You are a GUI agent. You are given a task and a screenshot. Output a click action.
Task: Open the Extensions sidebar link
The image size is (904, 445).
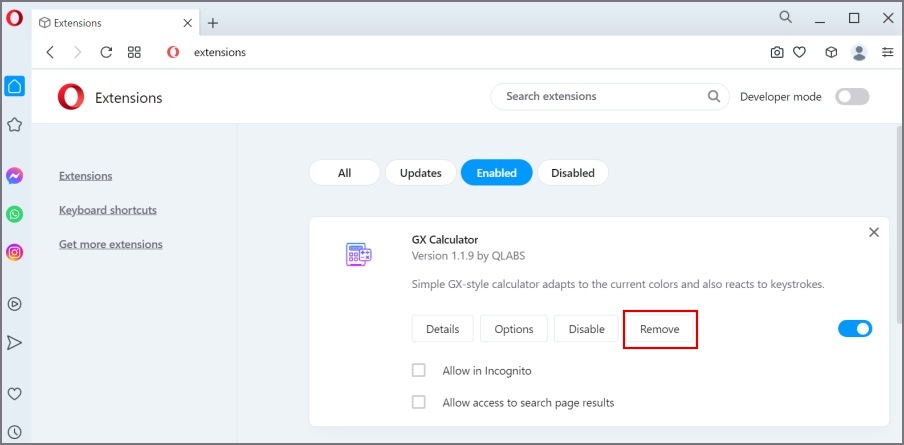(x=86, y=176)
